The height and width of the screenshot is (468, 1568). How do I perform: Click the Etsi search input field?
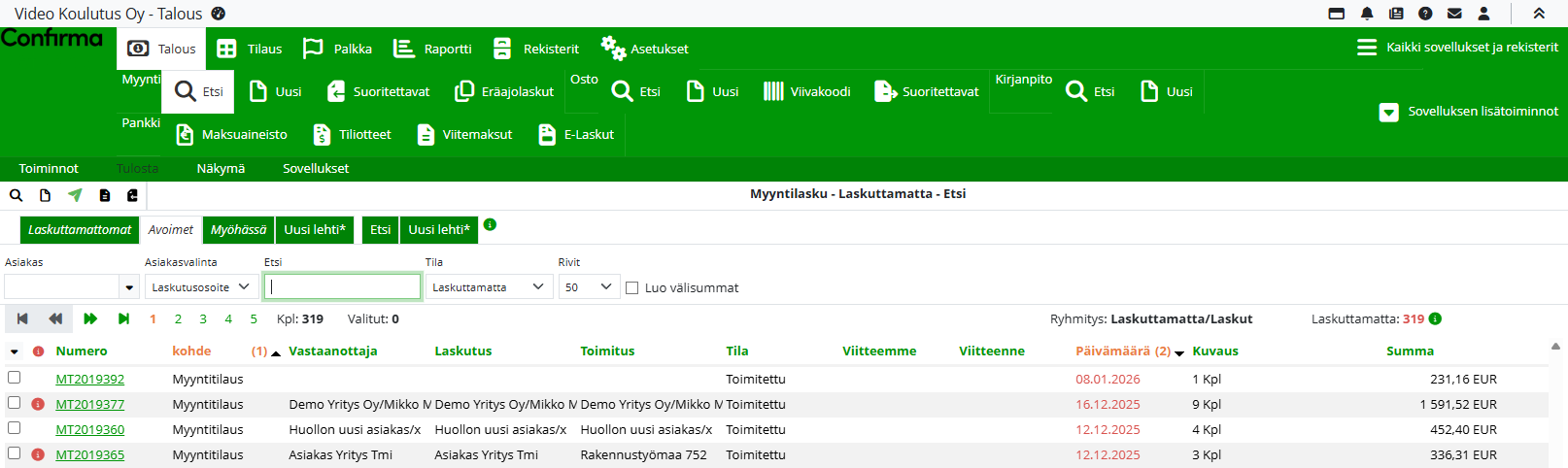coord(342,286)
